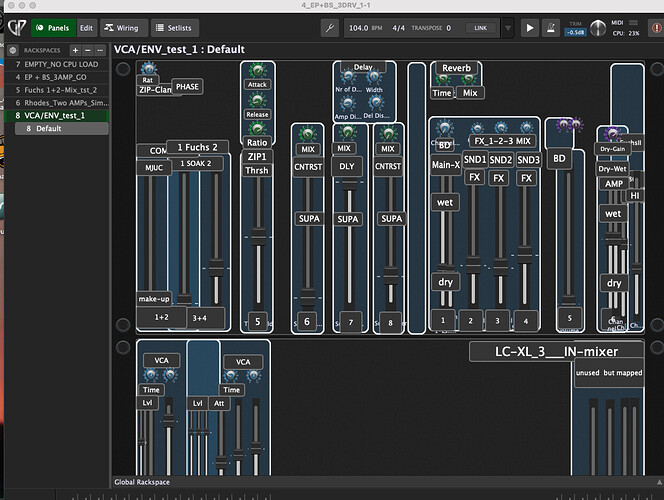
Task: Click the channel 5 Thrsh fader
Action: point(258,238)
